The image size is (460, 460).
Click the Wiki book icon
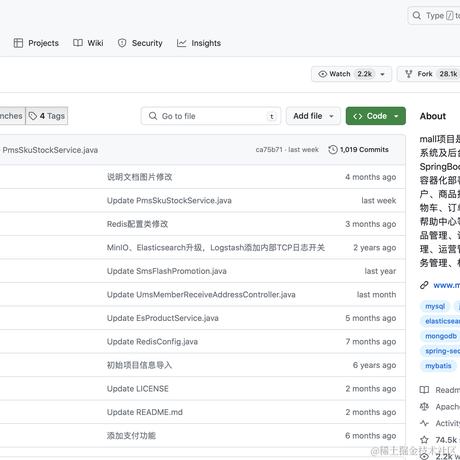pos(78,43)
